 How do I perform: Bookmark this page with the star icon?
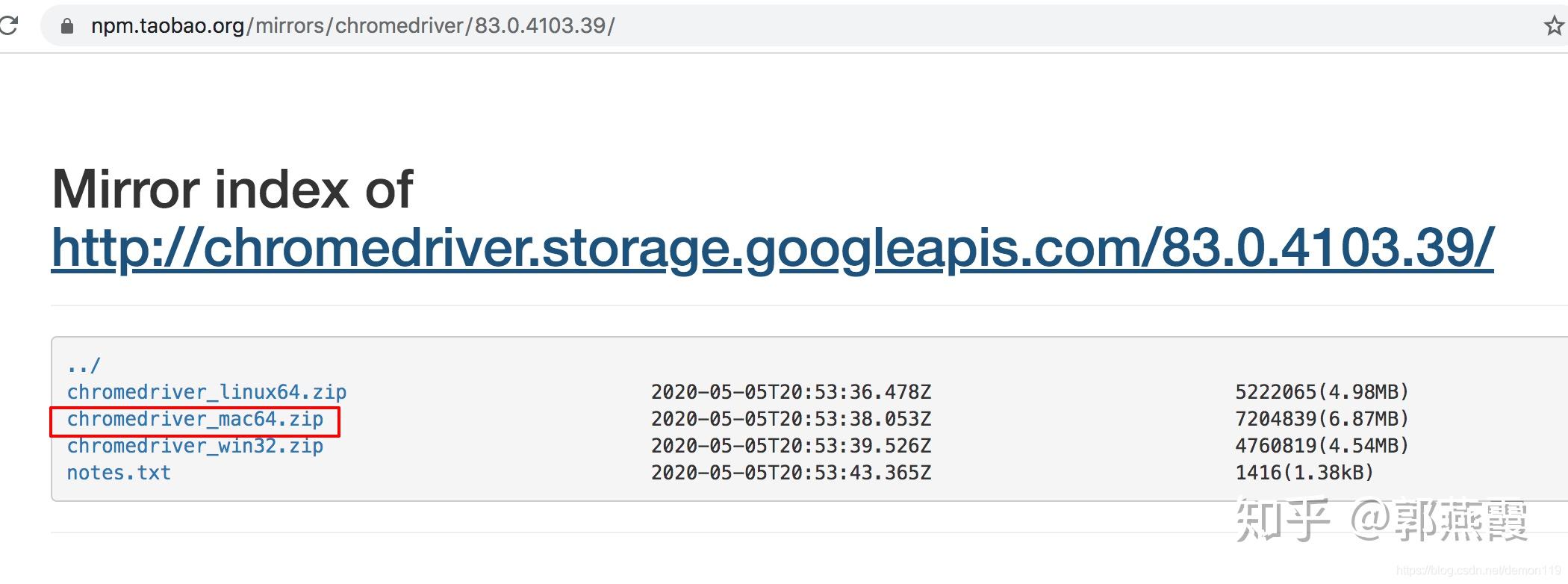pyautogui.click(x=1554, y=26)
